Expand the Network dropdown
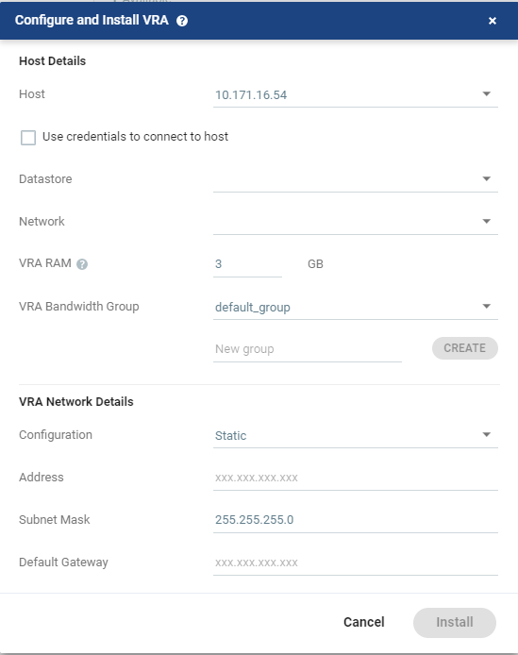 tap(355, 221)
